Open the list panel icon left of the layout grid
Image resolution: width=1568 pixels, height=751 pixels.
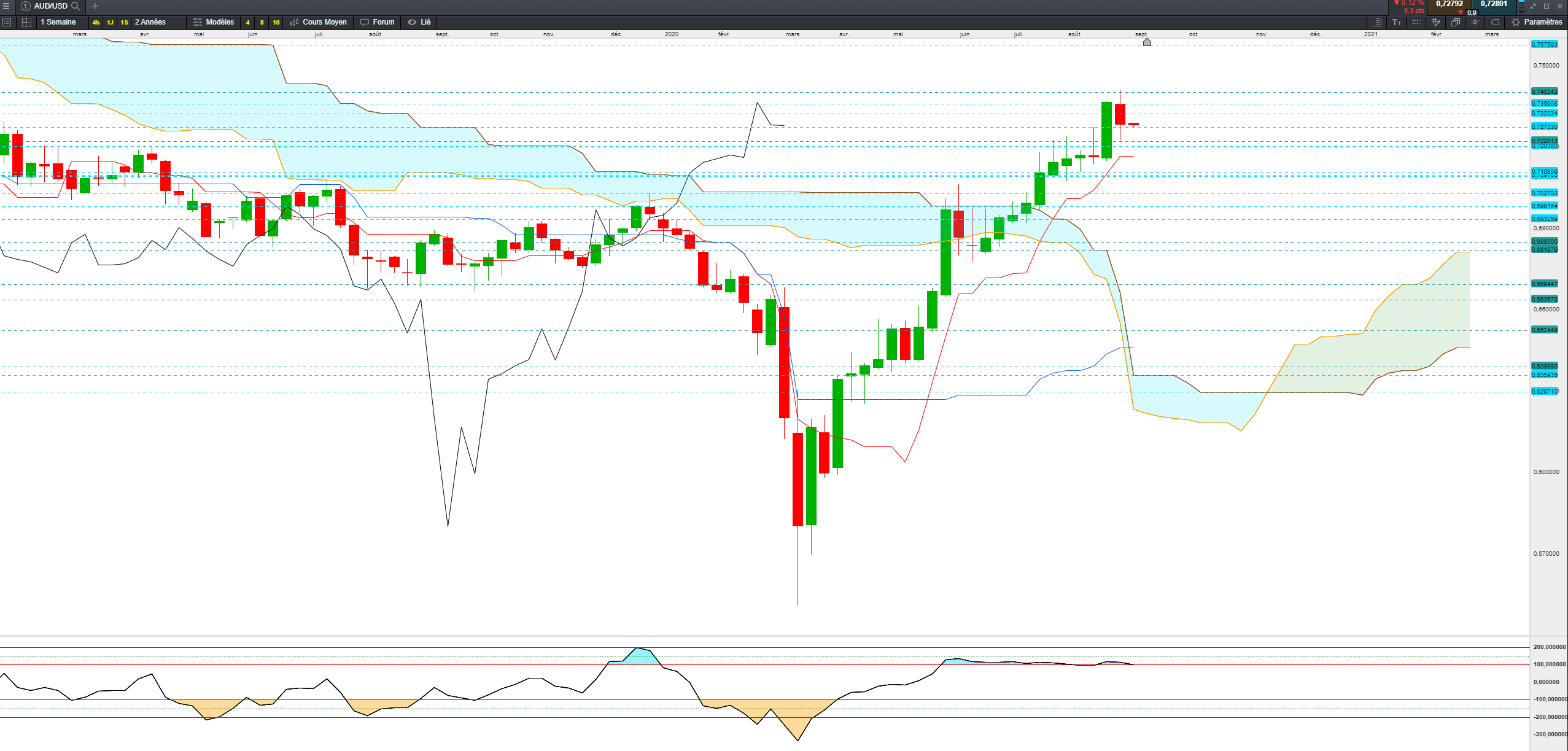(7, 22)
